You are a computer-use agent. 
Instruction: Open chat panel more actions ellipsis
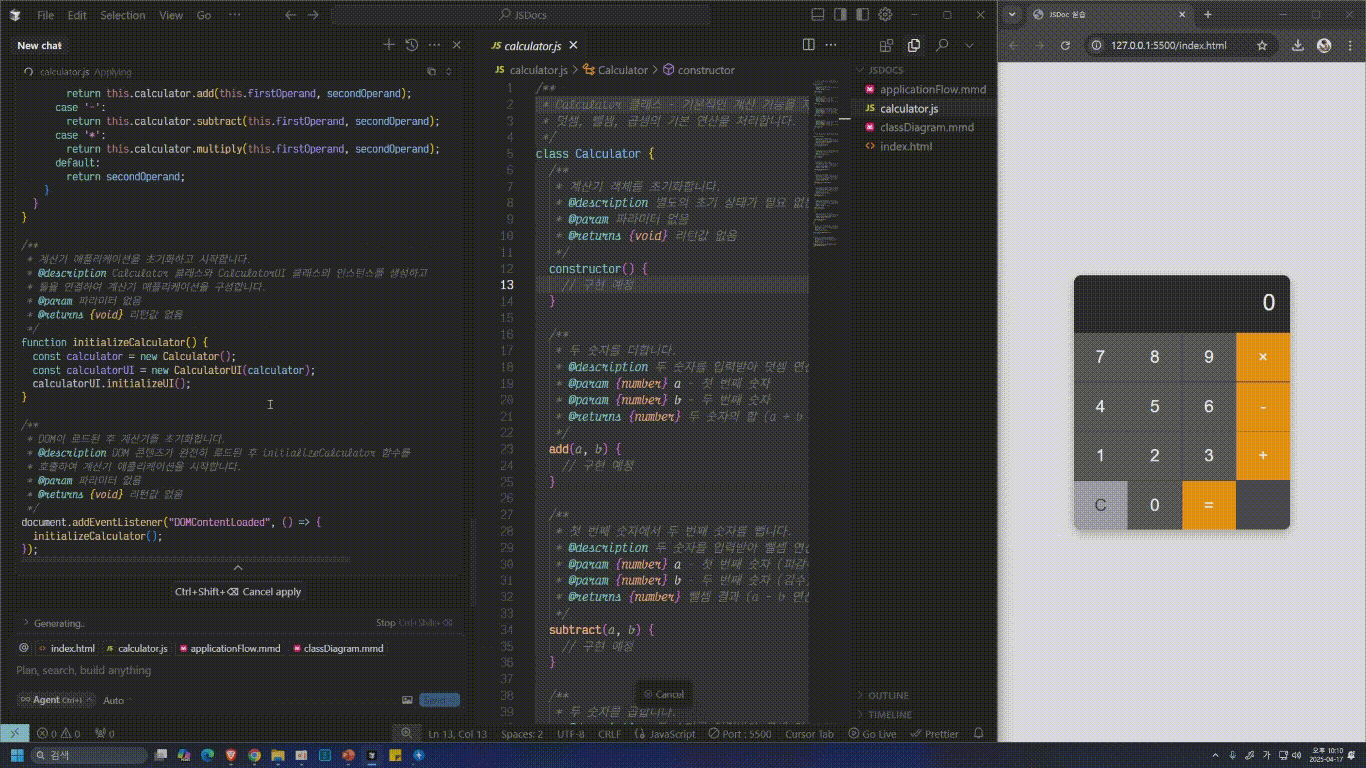click(434, 45)
